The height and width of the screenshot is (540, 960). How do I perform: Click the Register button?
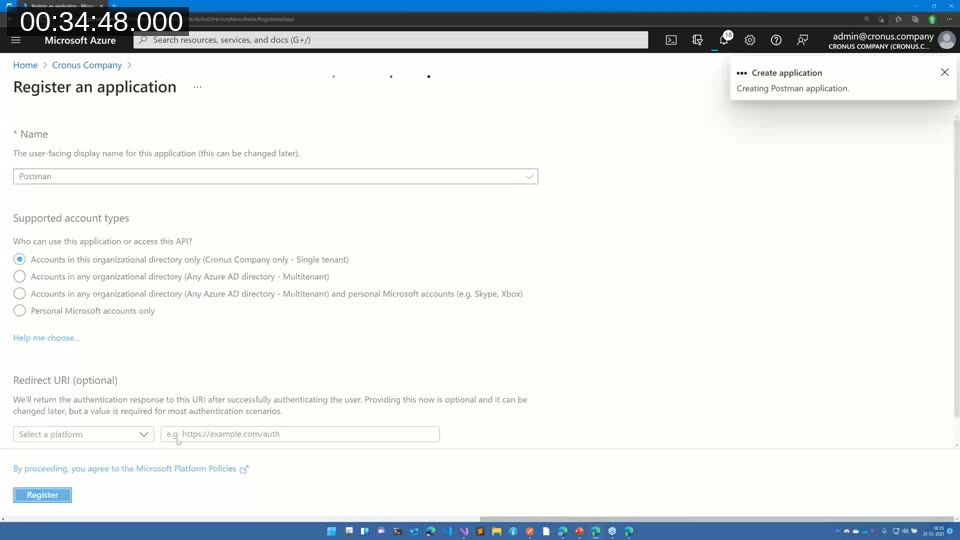click(42, 495)
